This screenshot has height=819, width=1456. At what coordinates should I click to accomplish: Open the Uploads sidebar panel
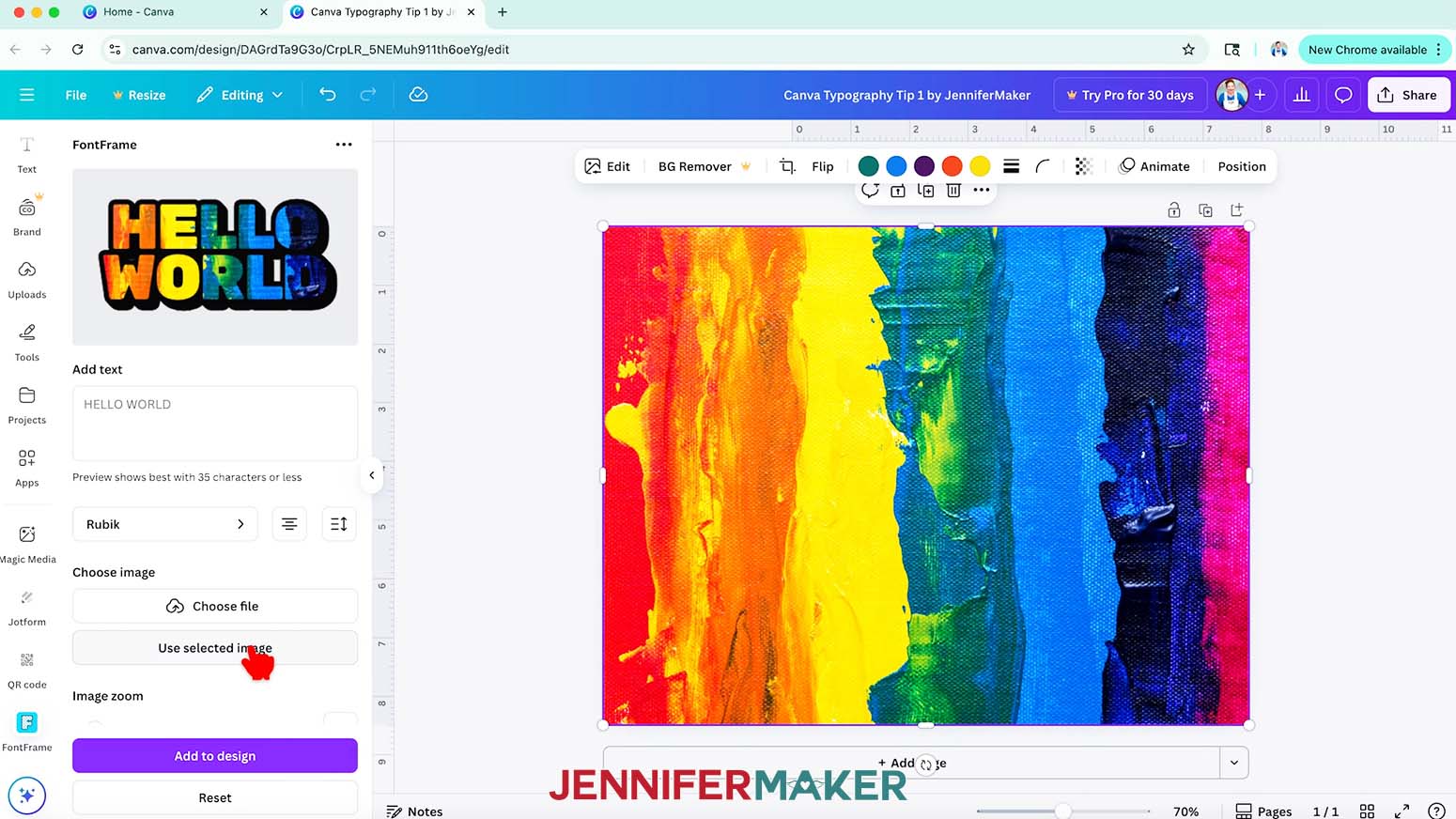27,280
